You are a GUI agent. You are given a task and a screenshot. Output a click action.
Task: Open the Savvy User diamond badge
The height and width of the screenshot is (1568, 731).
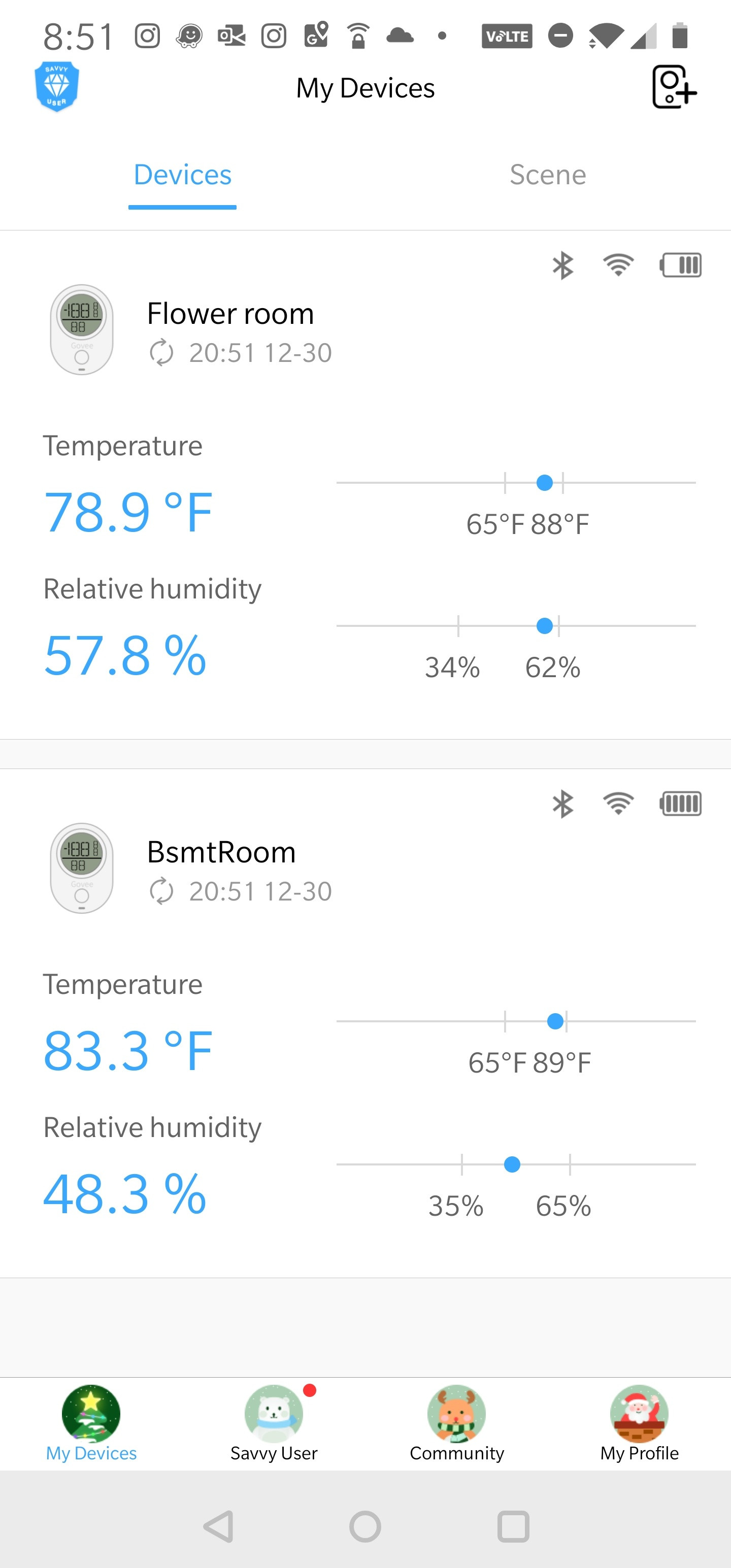point(57,86)
